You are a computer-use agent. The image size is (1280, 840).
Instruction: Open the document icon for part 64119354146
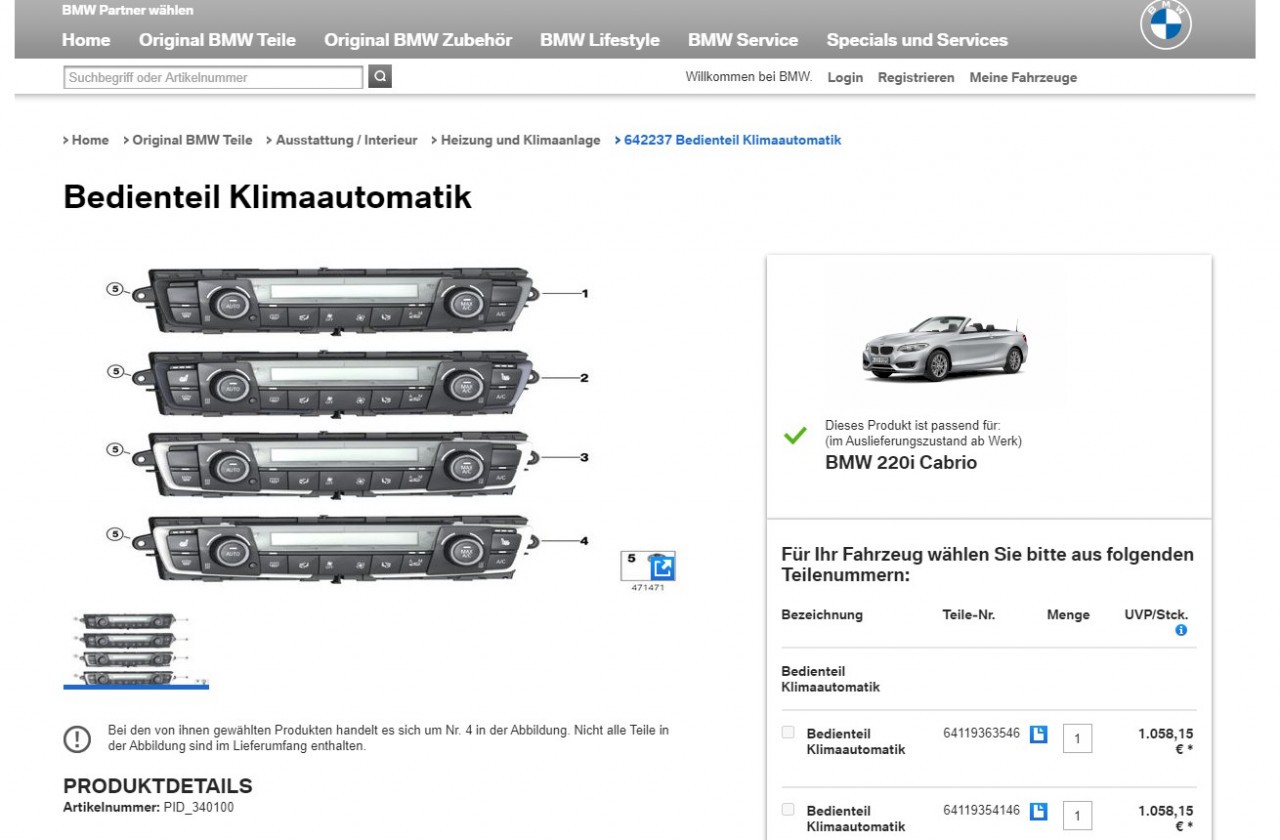1038,812
